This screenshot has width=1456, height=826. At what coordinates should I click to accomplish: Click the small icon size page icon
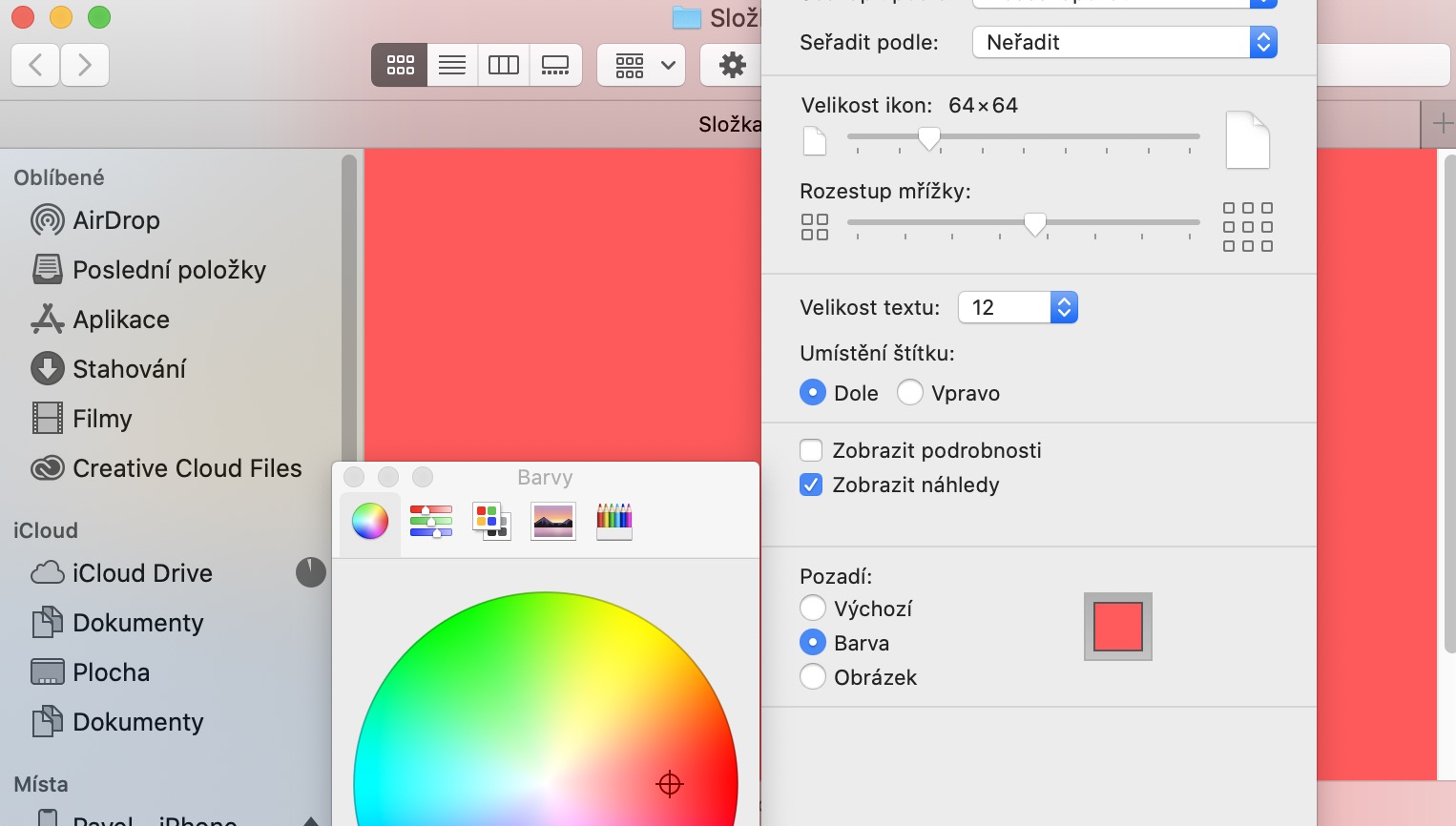point(815,141)
